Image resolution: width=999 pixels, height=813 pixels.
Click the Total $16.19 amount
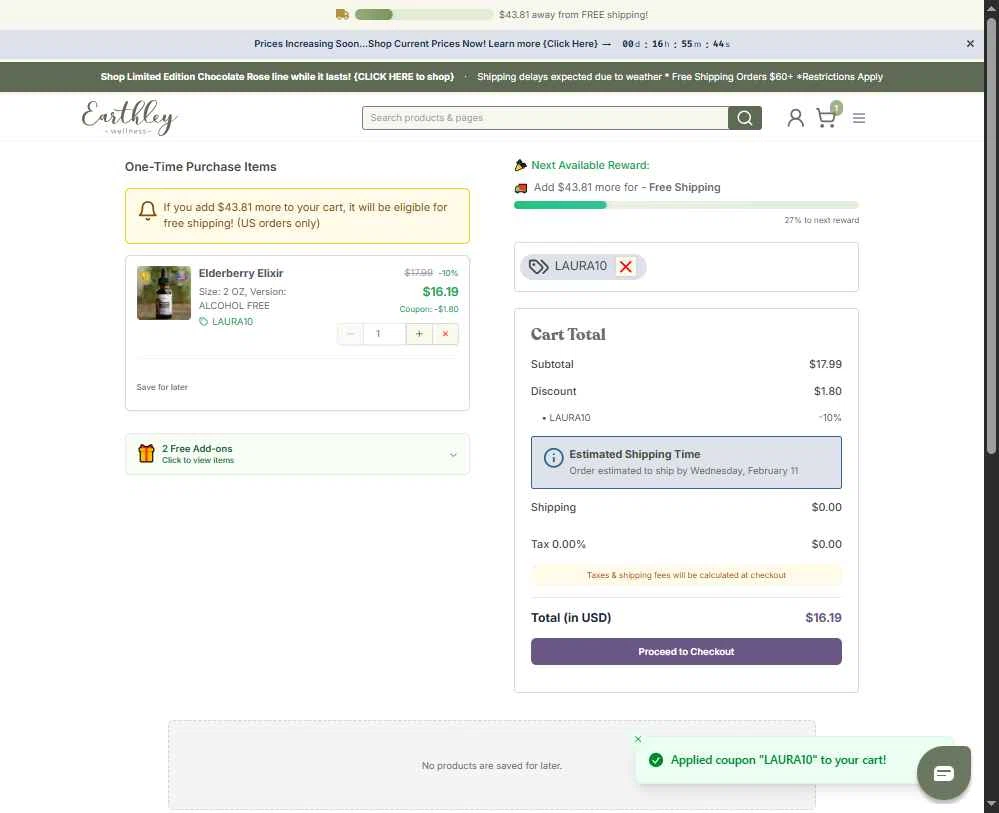[823, 617]
